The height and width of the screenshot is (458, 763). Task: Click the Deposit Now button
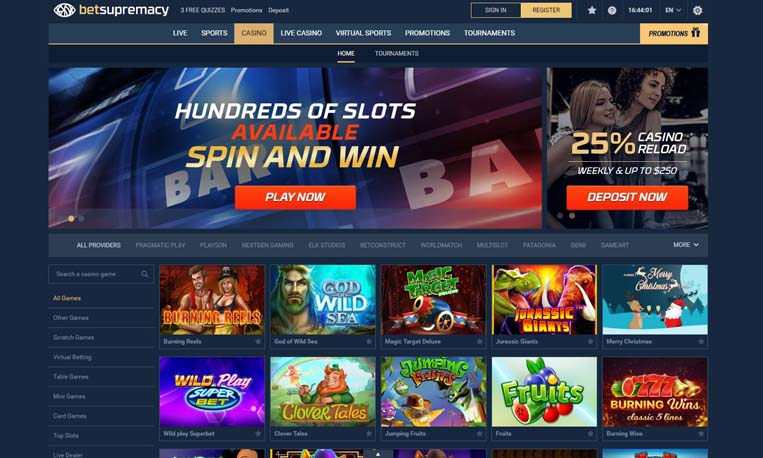click(627, 197)
